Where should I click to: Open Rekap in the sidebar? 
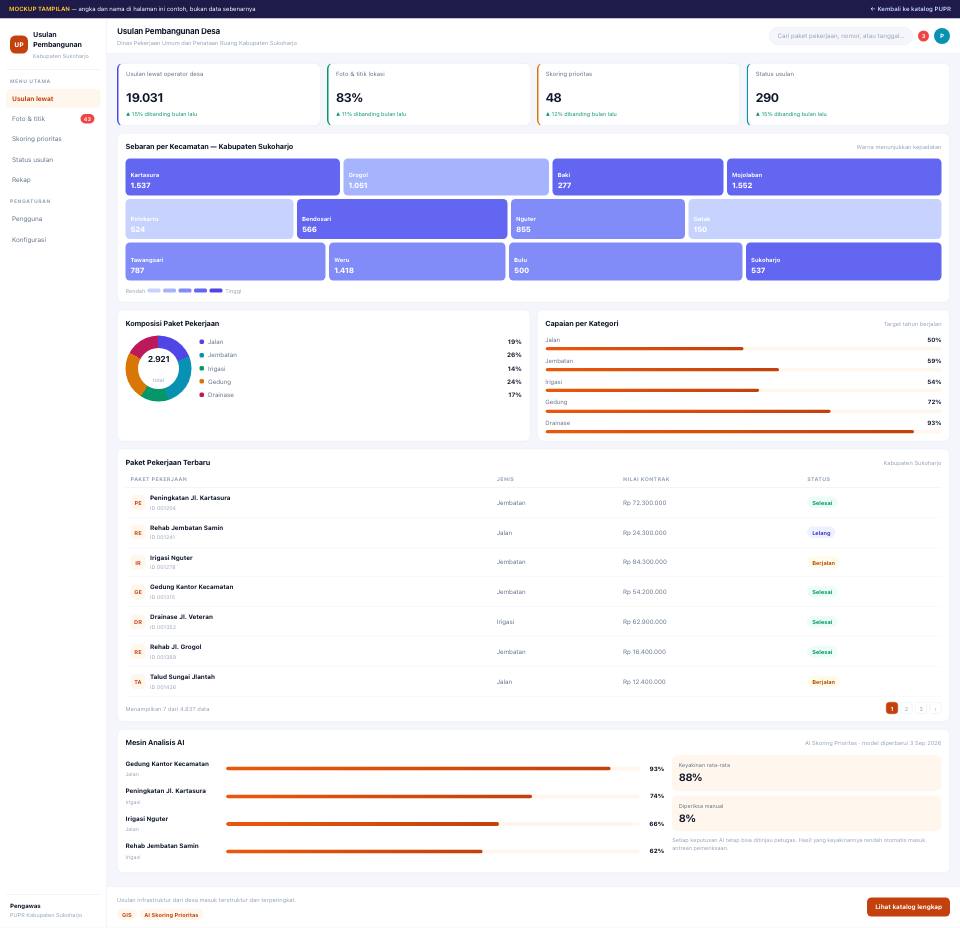53,180
